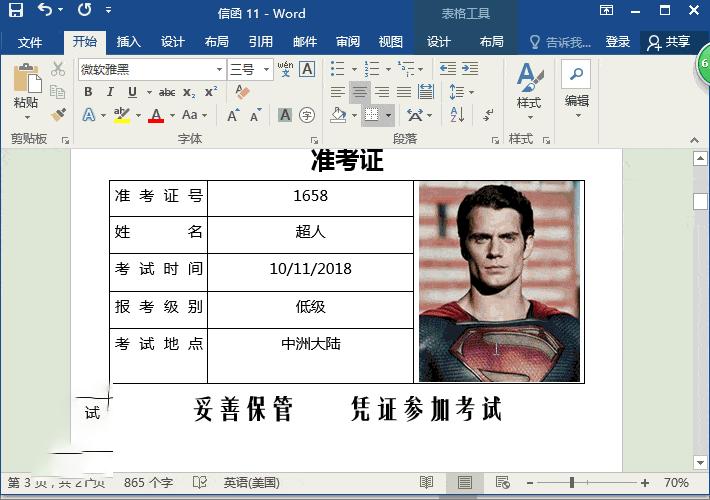This screenshot has height=500, width=710.
Task: Open line spacing options
Action: coord(461,92)
